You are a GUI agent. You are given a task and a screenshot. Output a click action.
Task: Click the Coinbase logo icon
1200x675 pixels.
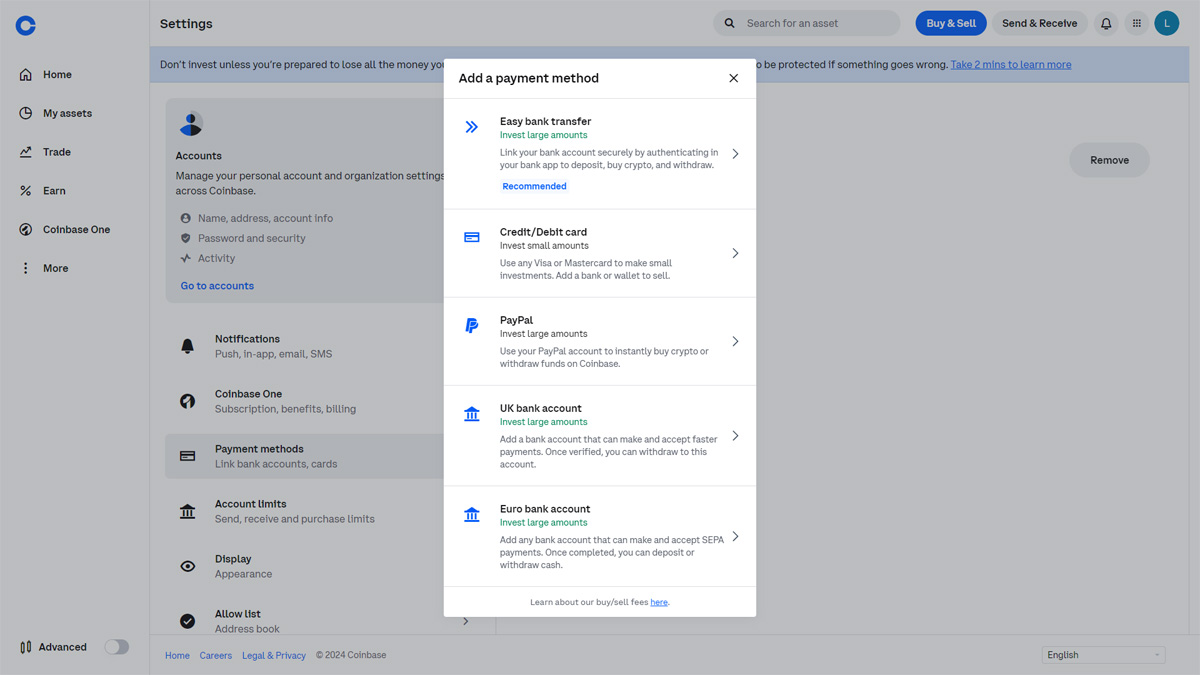click(x=26, y=26)
